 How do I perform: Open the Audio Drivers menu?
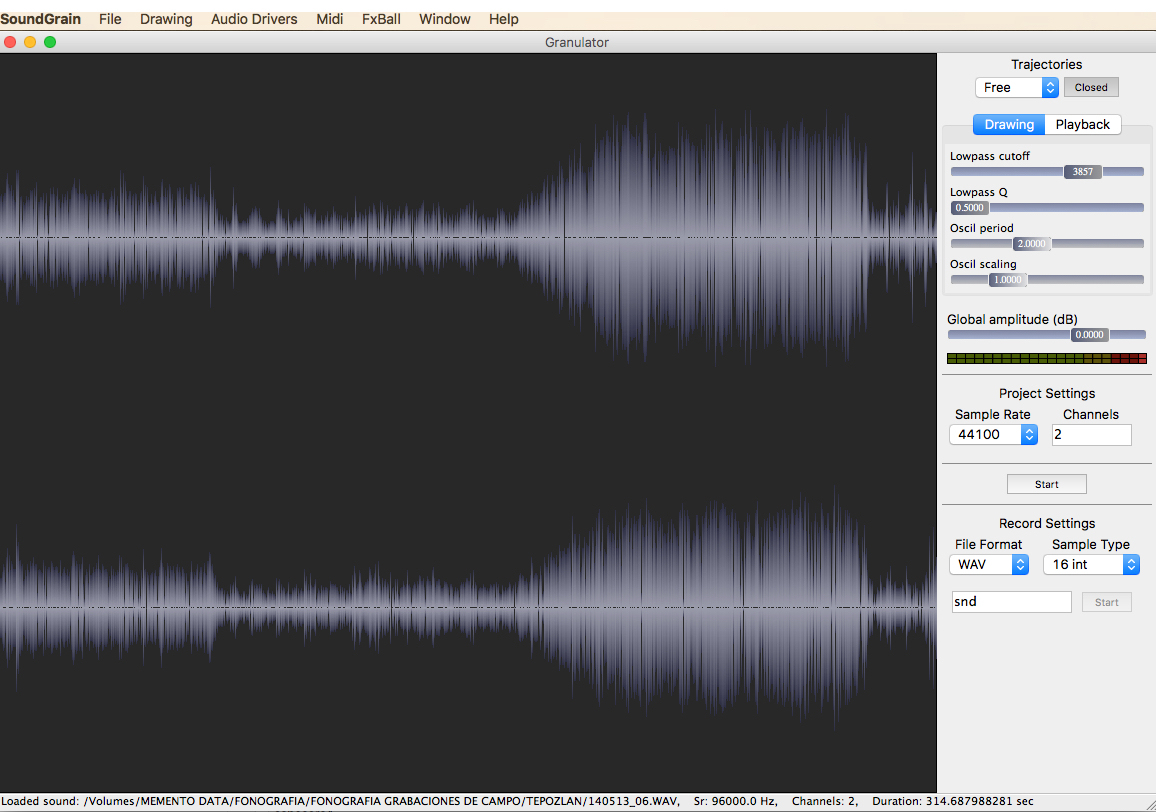(254, 19)
